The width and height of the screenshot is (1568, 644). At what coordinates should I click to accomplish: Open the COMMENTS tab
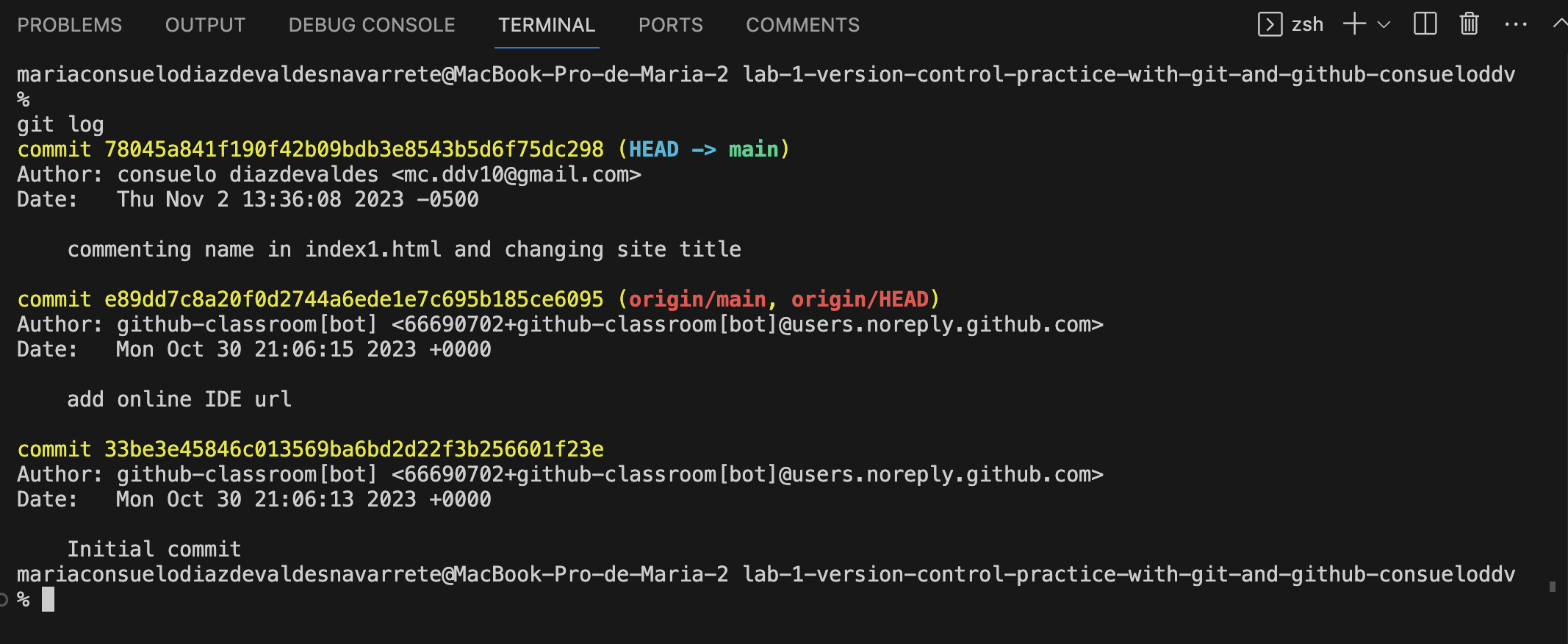click(x=802, y=25)
